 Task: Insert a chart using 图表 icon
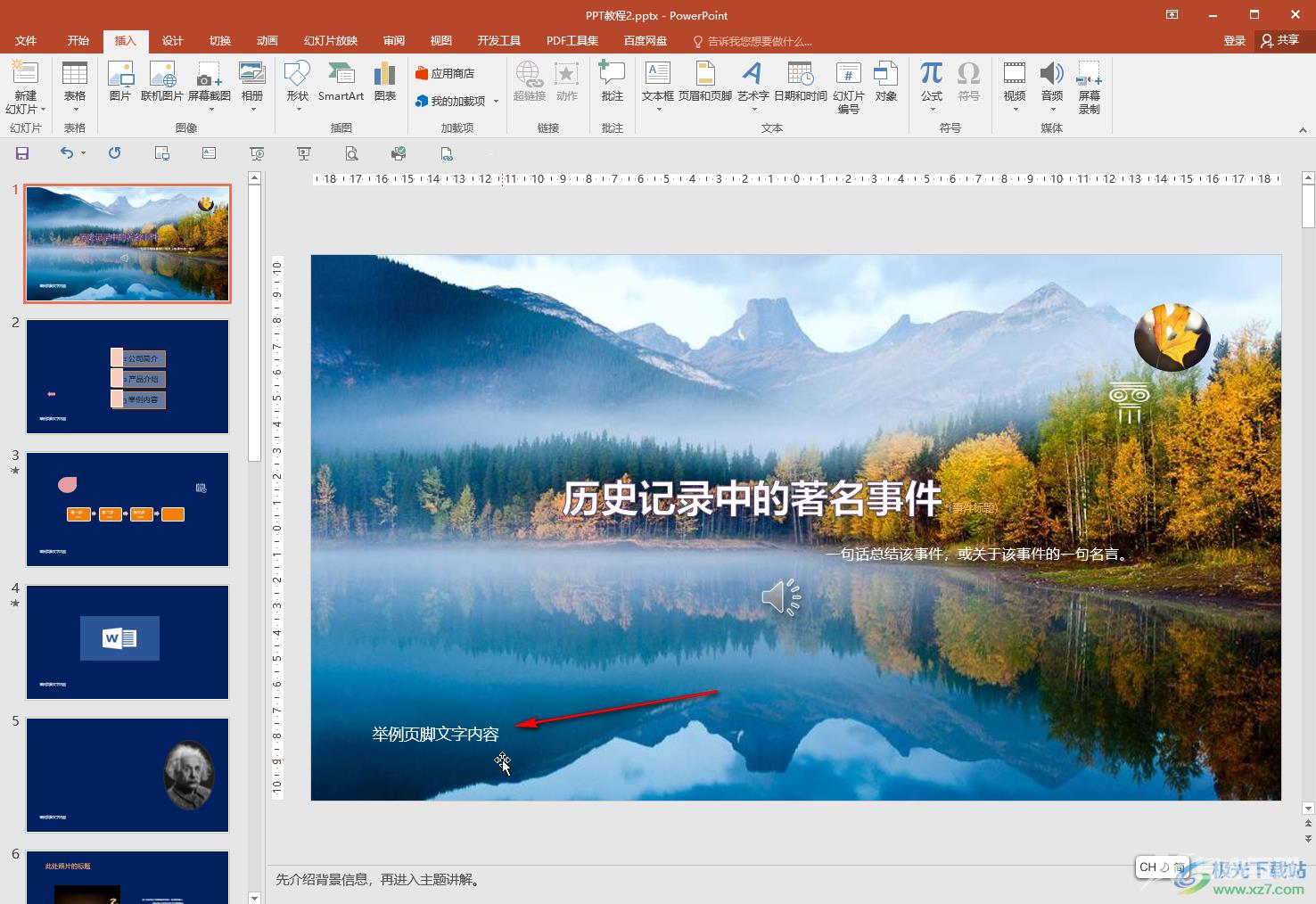[x=385, y=82]
